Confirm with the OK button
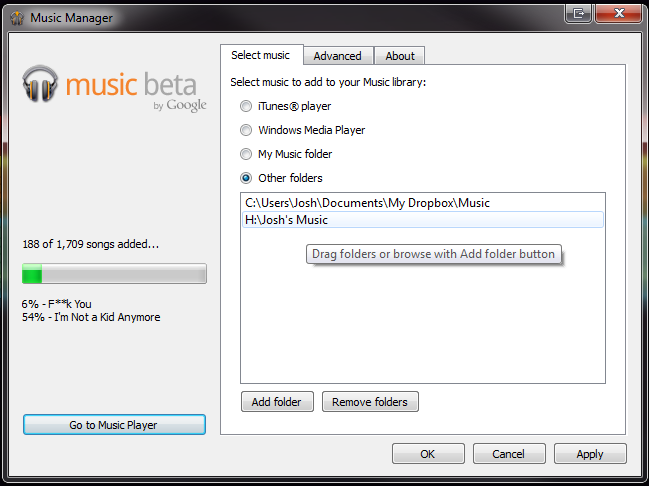This screenshot has height=486, width=649. 428,454
